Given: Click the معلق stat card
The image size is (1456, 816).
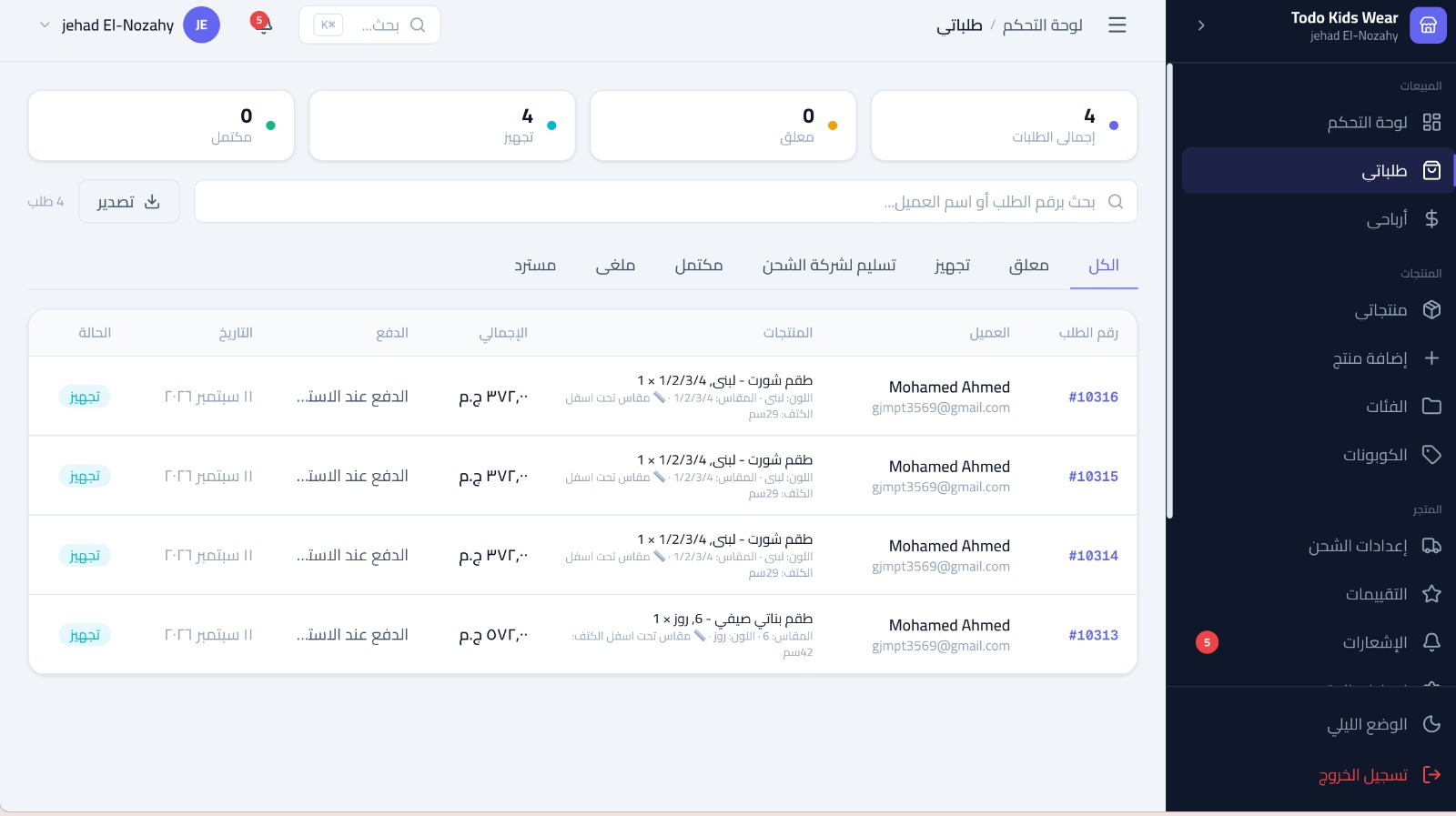Looking at the screenshot, I should 723,126.
